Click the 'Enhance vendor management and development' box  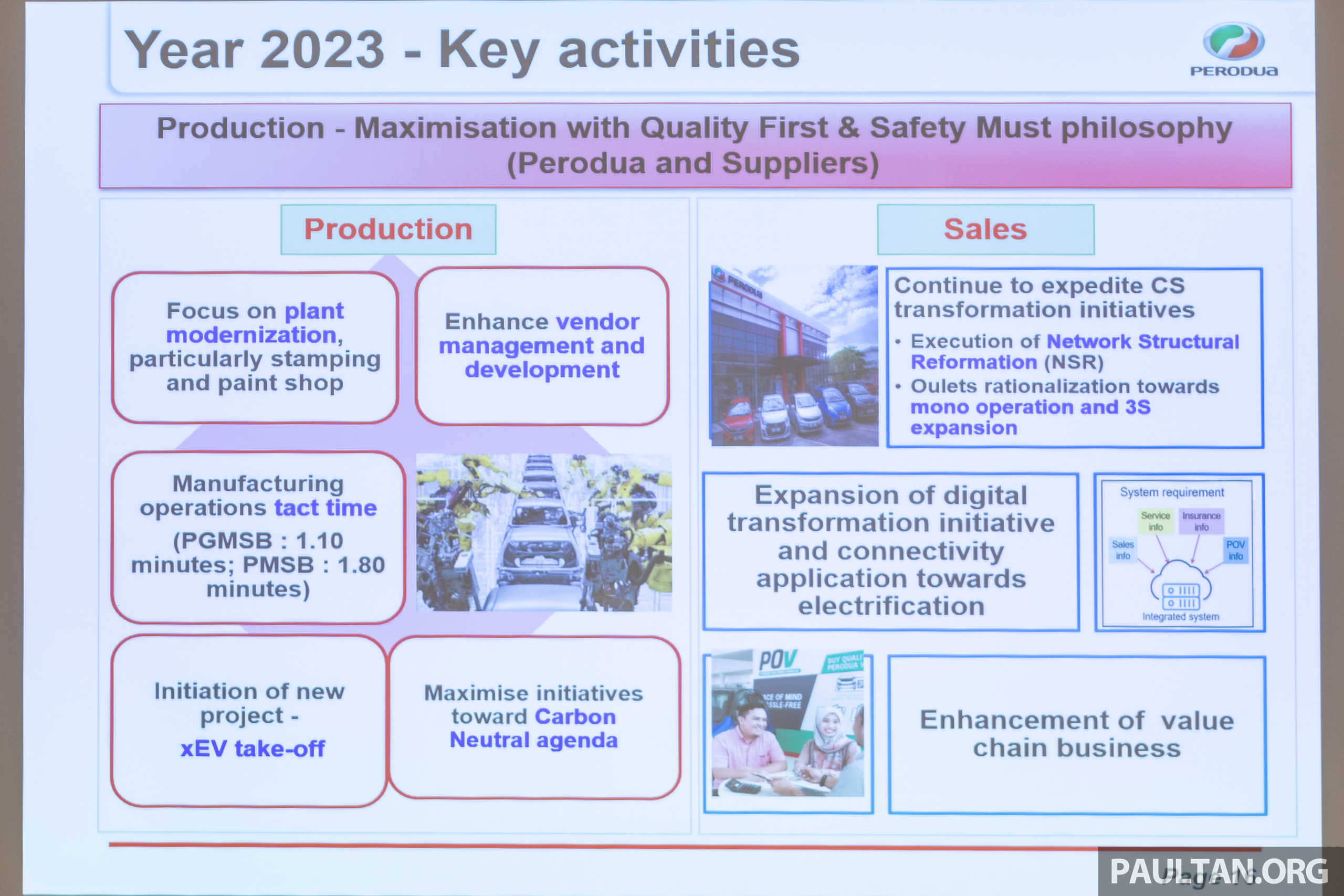coord(542,346)
